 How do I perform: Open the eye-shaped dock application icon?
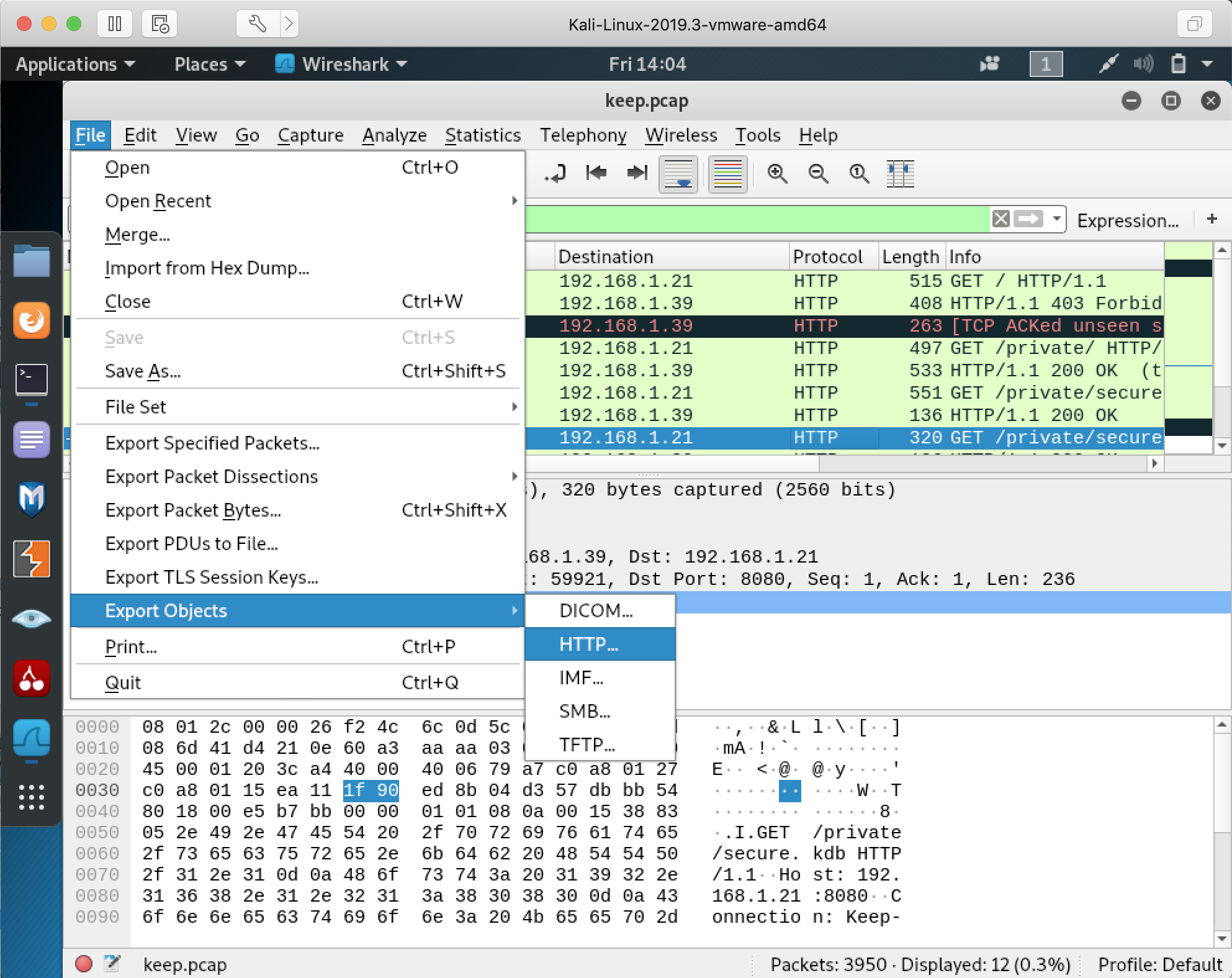31,618
